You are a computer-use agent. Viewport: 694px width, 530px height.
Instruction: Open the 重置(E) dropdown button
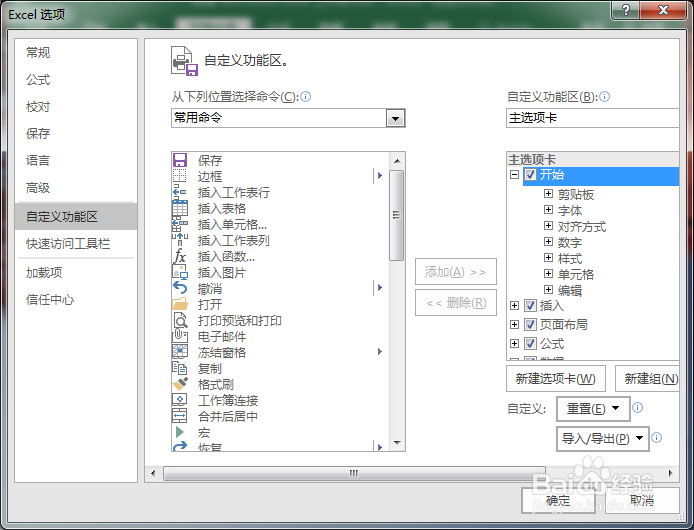pos(593,408)
